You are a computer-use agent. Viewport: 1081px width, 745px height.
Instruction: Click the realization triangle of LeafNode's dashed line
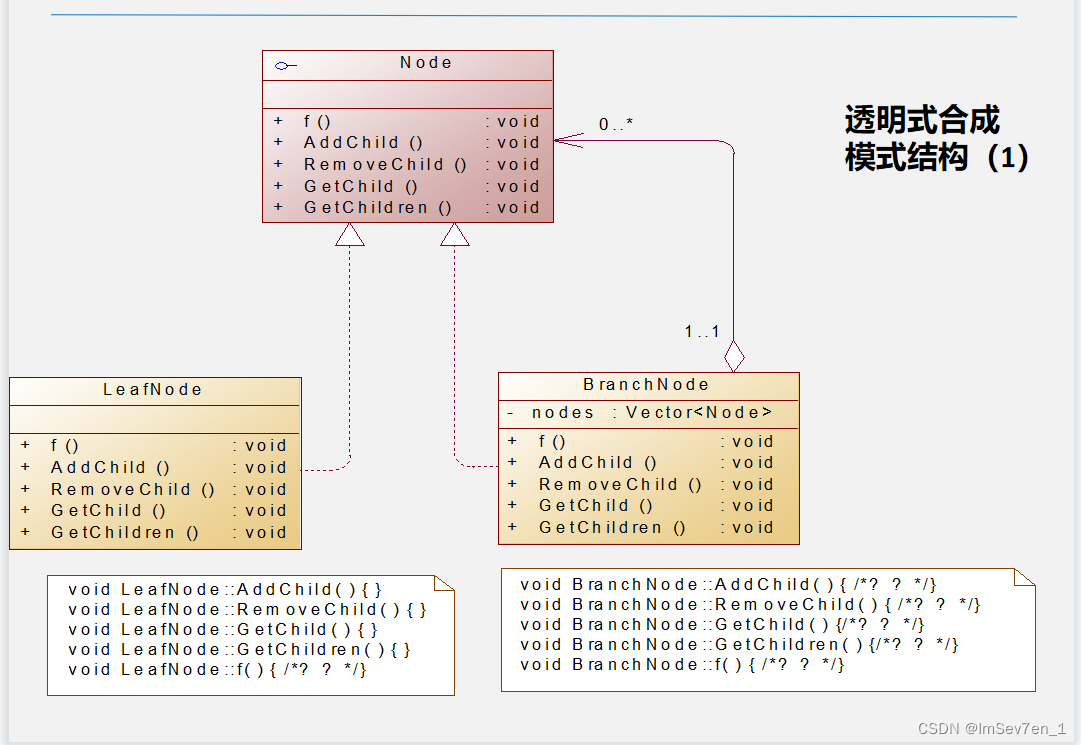click(350, 235)
